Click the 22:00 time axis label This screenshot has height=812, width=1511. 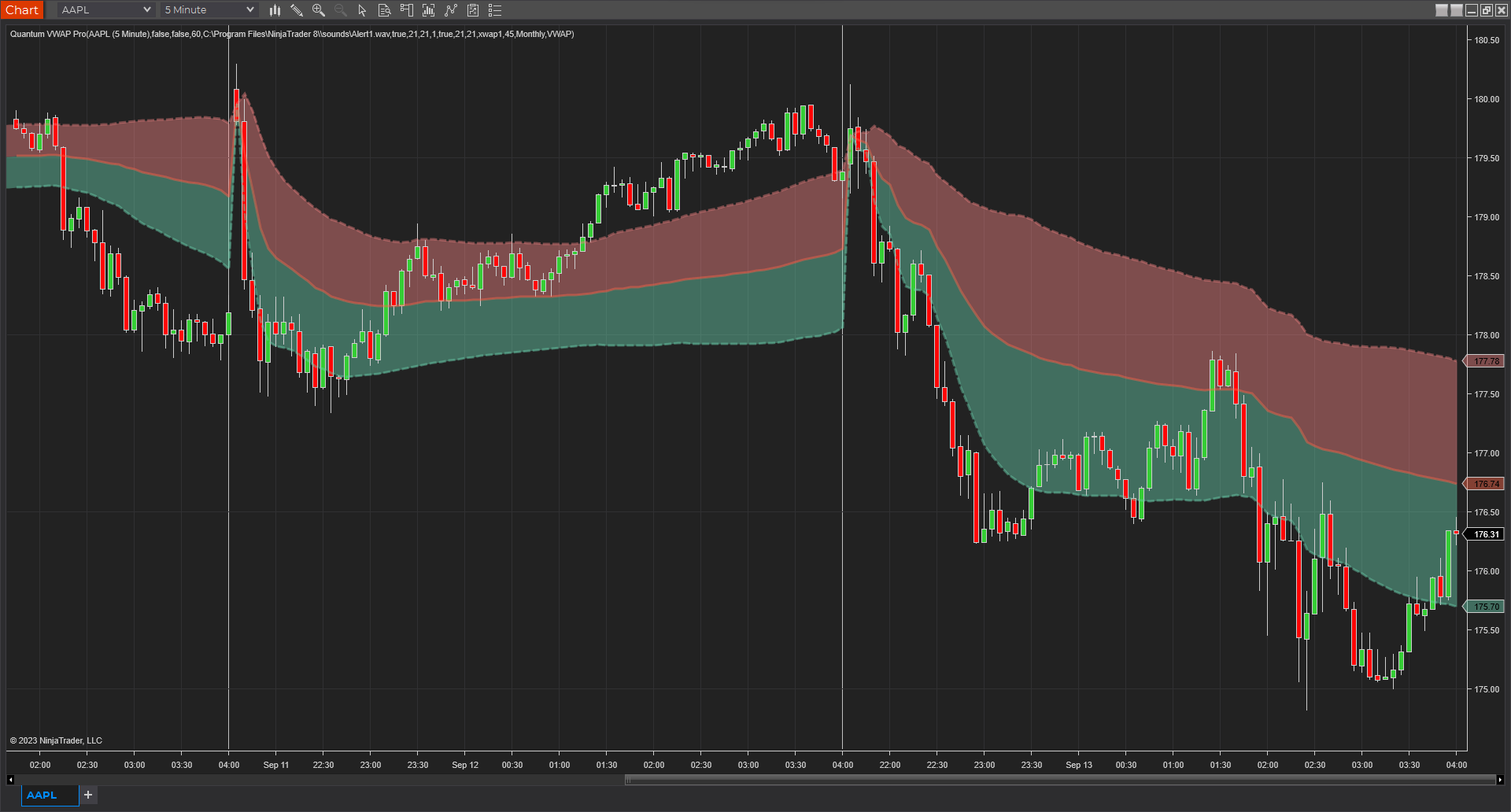pyautogui.click(x=890, y=765)
